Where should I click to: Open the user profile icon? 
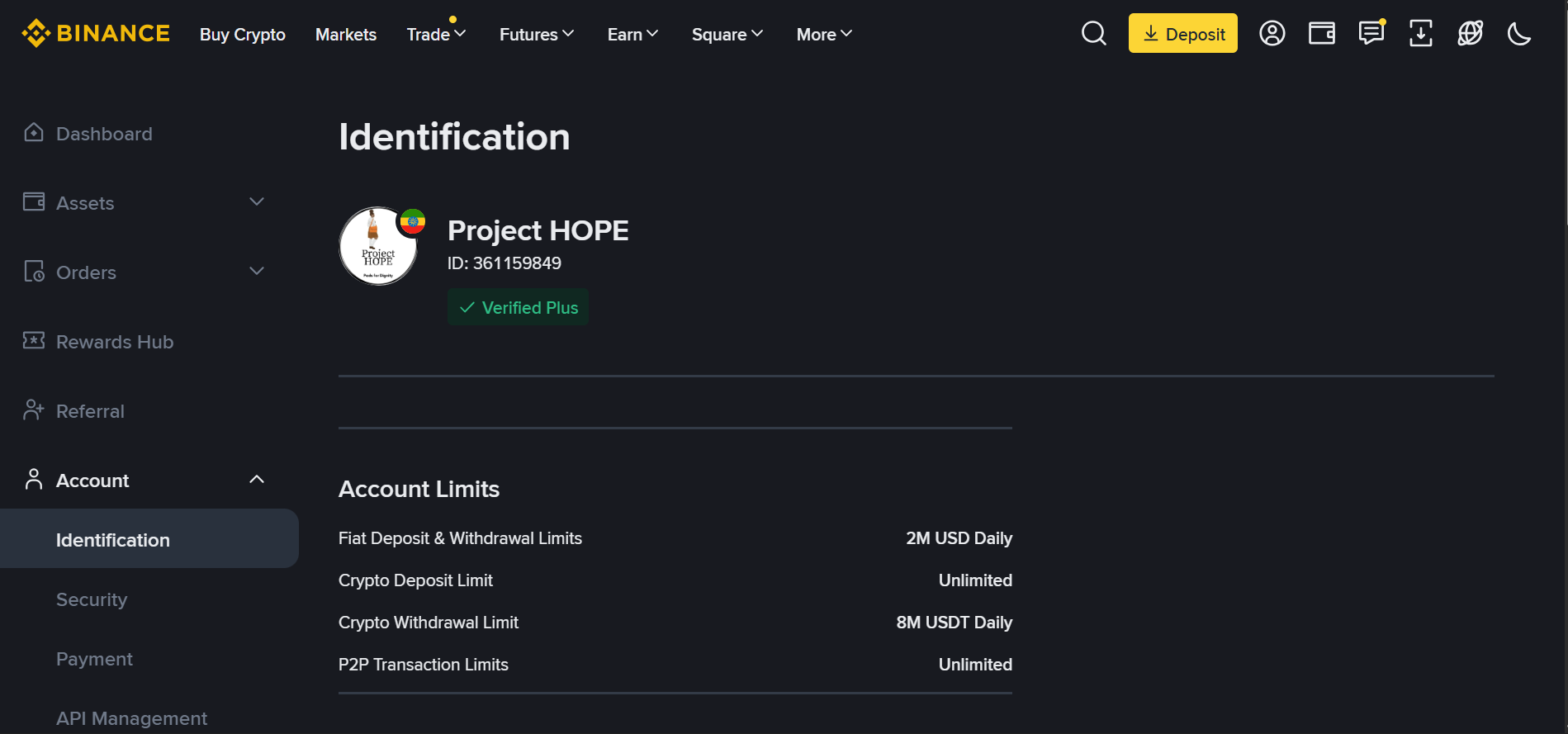[1272, 34]
